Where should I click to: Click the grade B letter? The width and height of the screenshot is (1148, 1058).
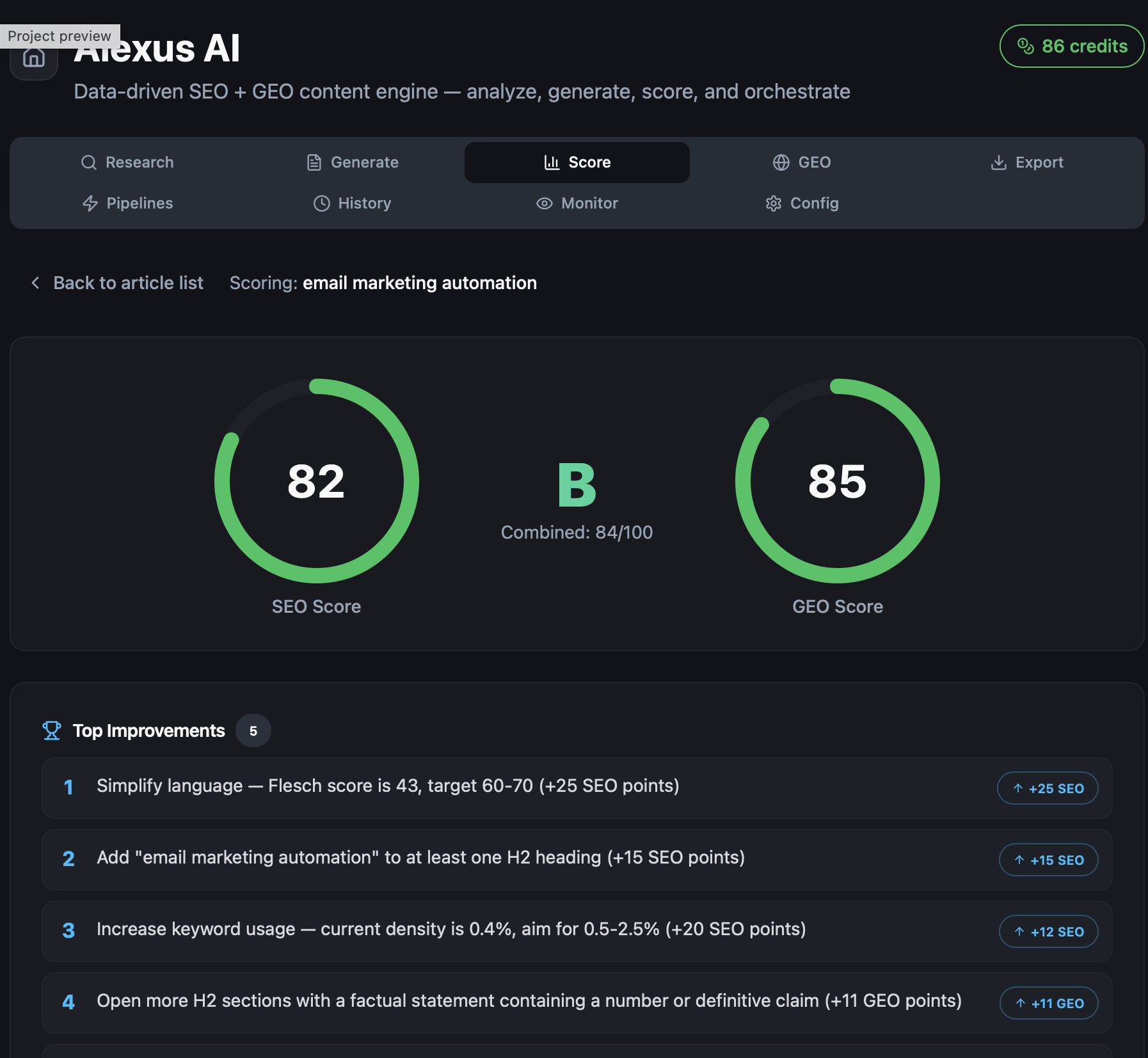click(x=577, y=485)
